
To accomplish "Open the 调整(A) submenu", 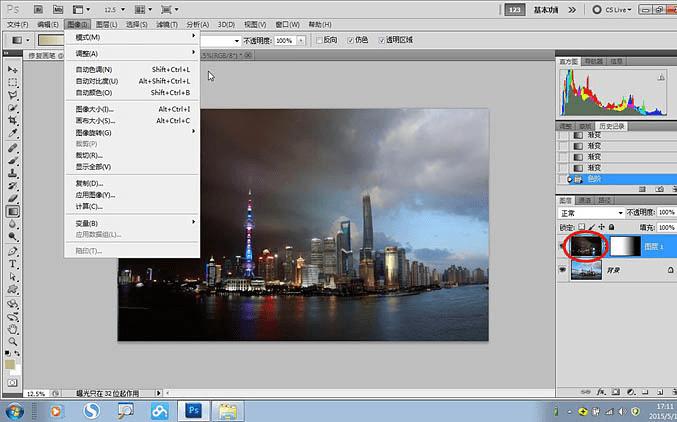I will pos(132,54).
